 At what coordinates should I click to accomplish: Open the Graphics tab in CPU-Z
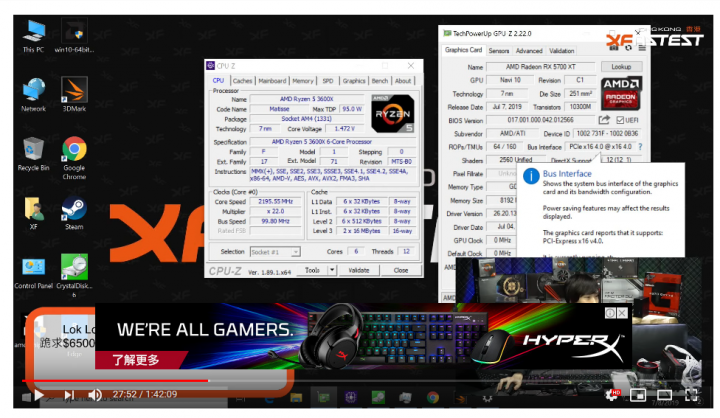click(354, 81)
